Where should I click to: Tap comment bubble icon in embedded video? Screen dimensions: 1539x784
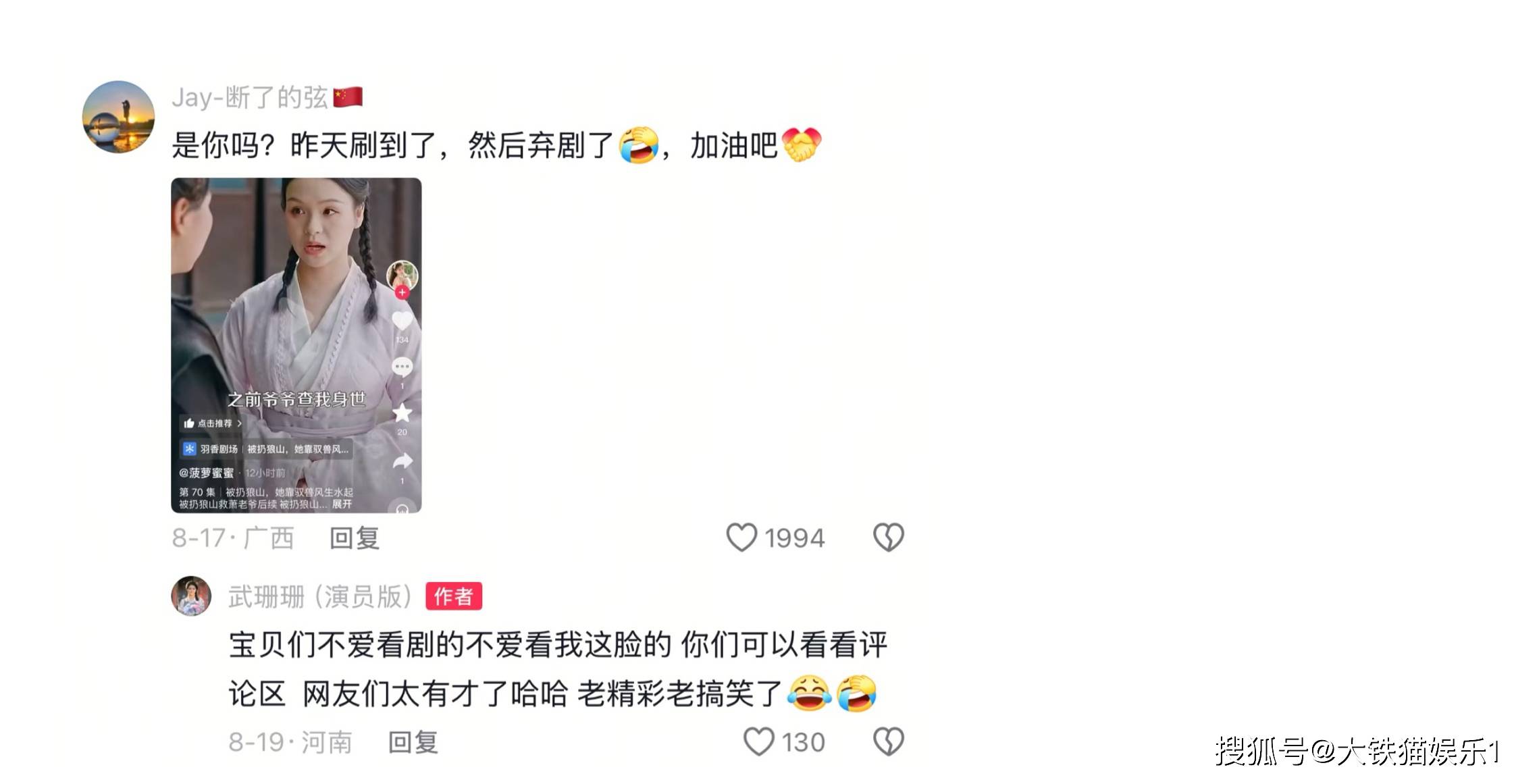pos(402,367)
